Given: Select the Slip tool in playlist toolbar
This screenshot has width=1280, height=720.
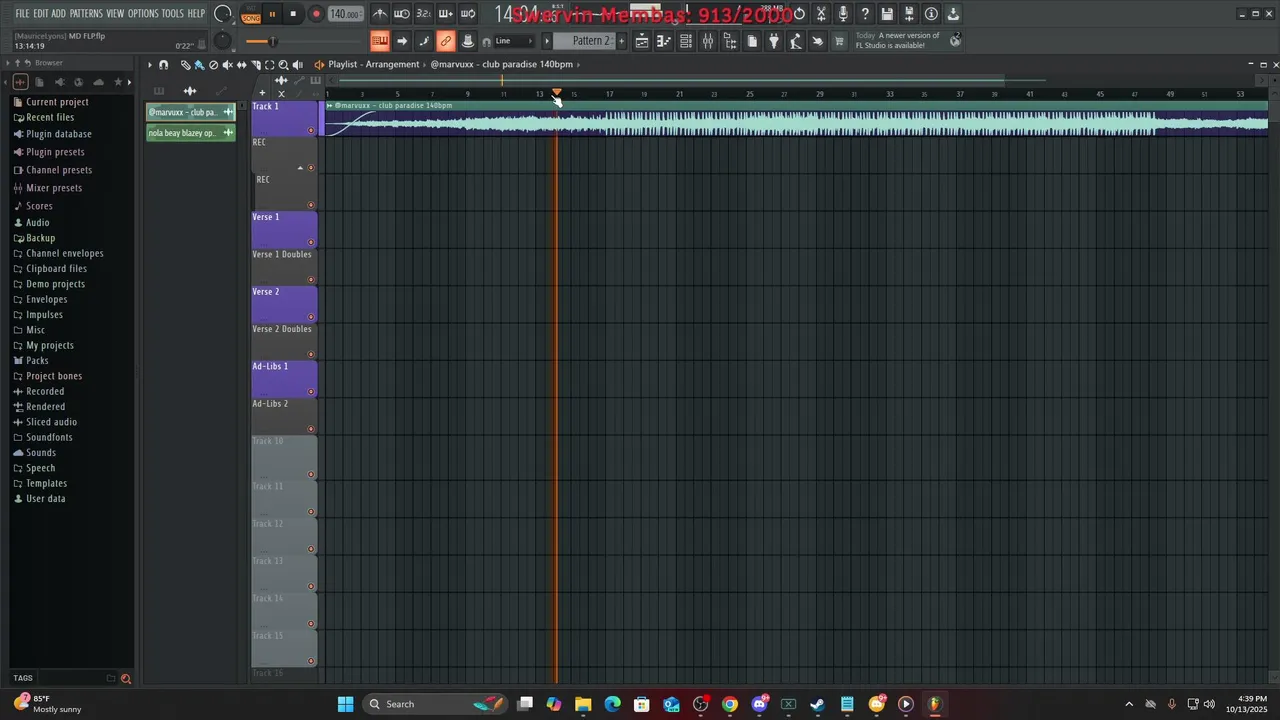Looking at the screenshot, I should [241, 65].
